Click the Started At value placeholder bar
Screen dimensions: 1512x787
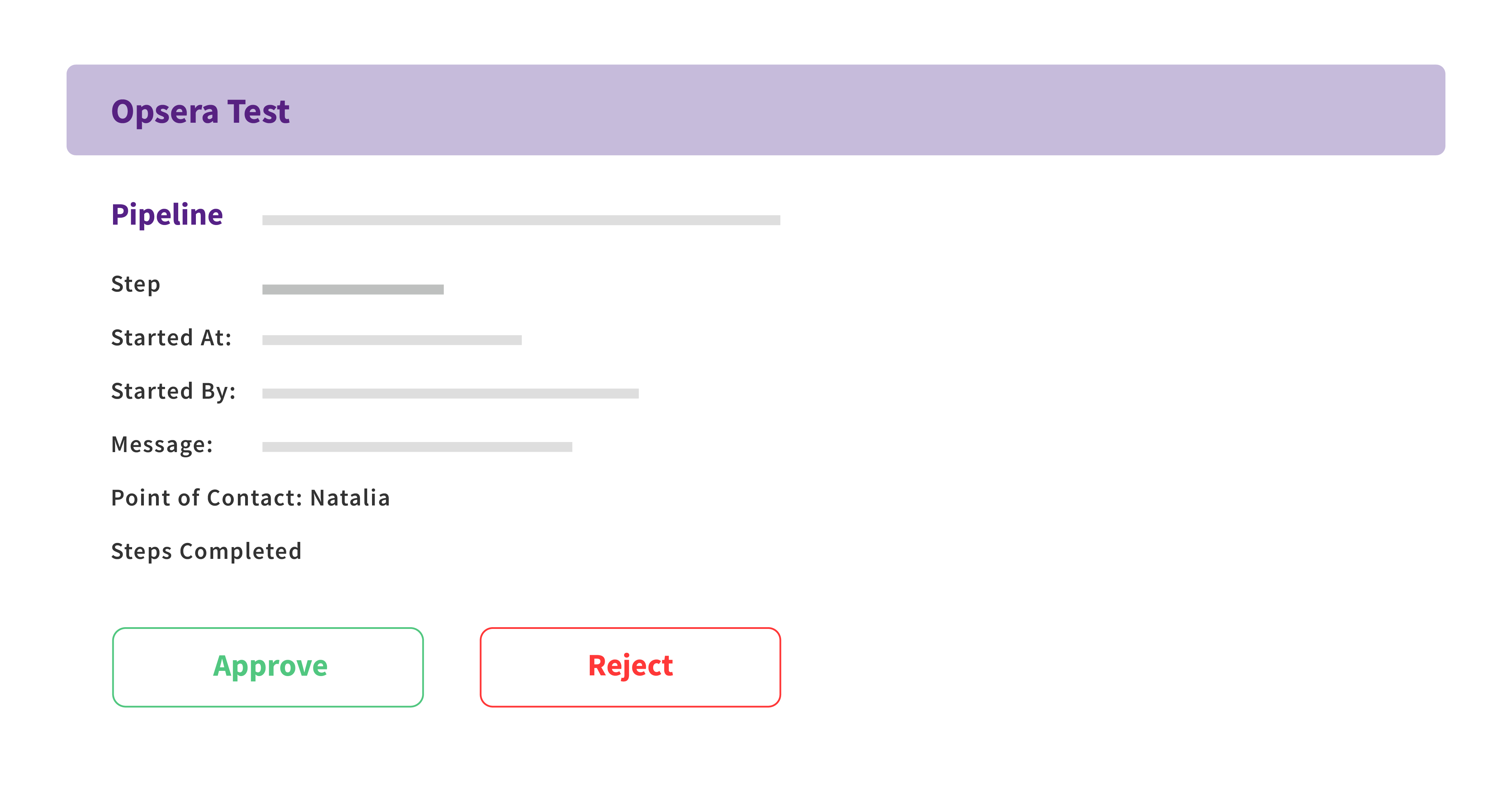(391, 340)
